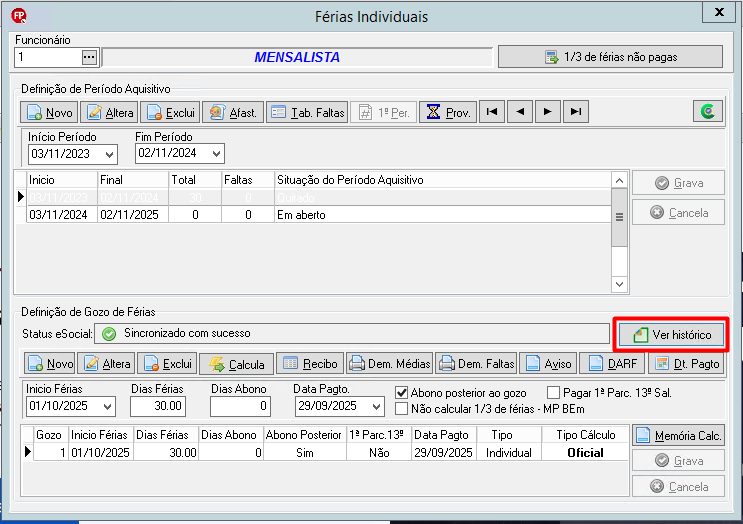Go to last period record
Viewport: 743px width, 524px height.
pos(576,112)
